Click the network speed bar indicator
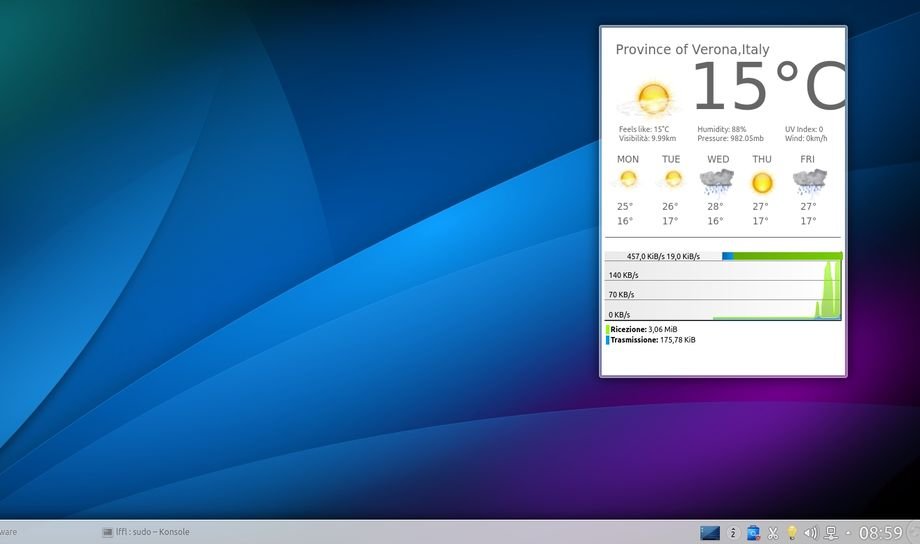Screen dimensions: 920x544 (x=781, y=256)
